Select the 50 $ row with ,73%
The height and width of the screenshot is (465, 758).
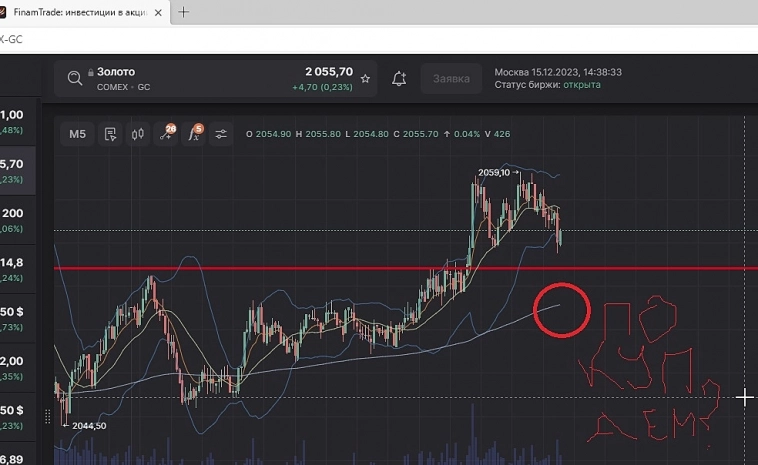point(17,319)
